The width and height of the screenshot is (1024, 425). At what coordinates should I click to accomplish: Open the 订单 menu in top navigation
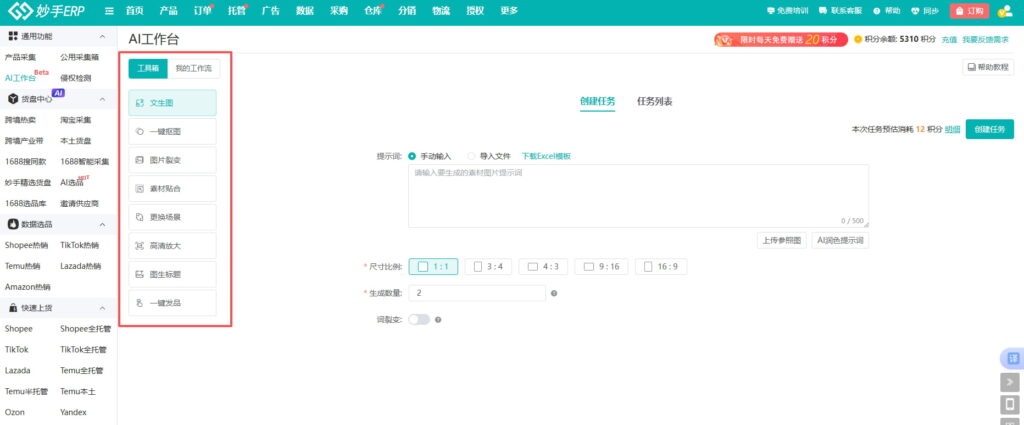(x=202, y=11)
